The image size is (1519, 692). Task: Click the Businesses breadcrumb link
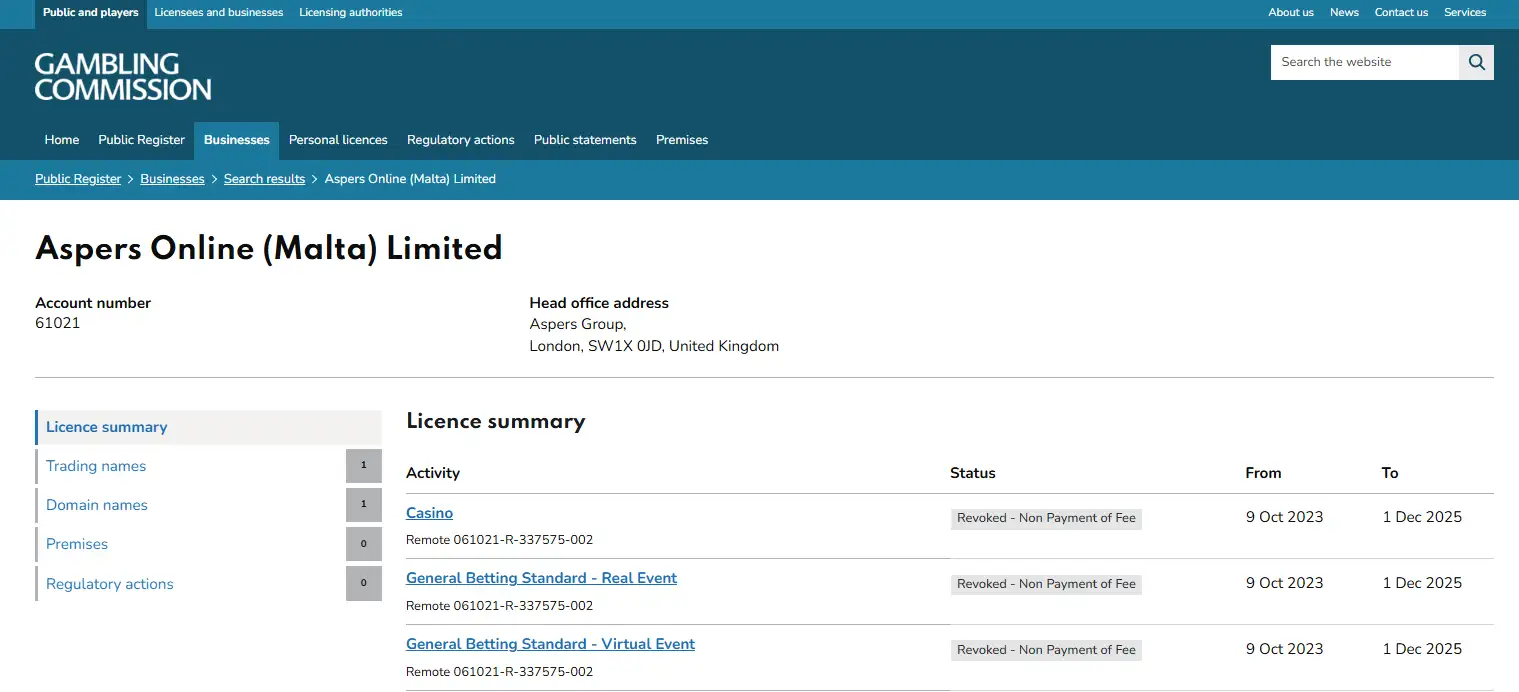coord(172,179)
